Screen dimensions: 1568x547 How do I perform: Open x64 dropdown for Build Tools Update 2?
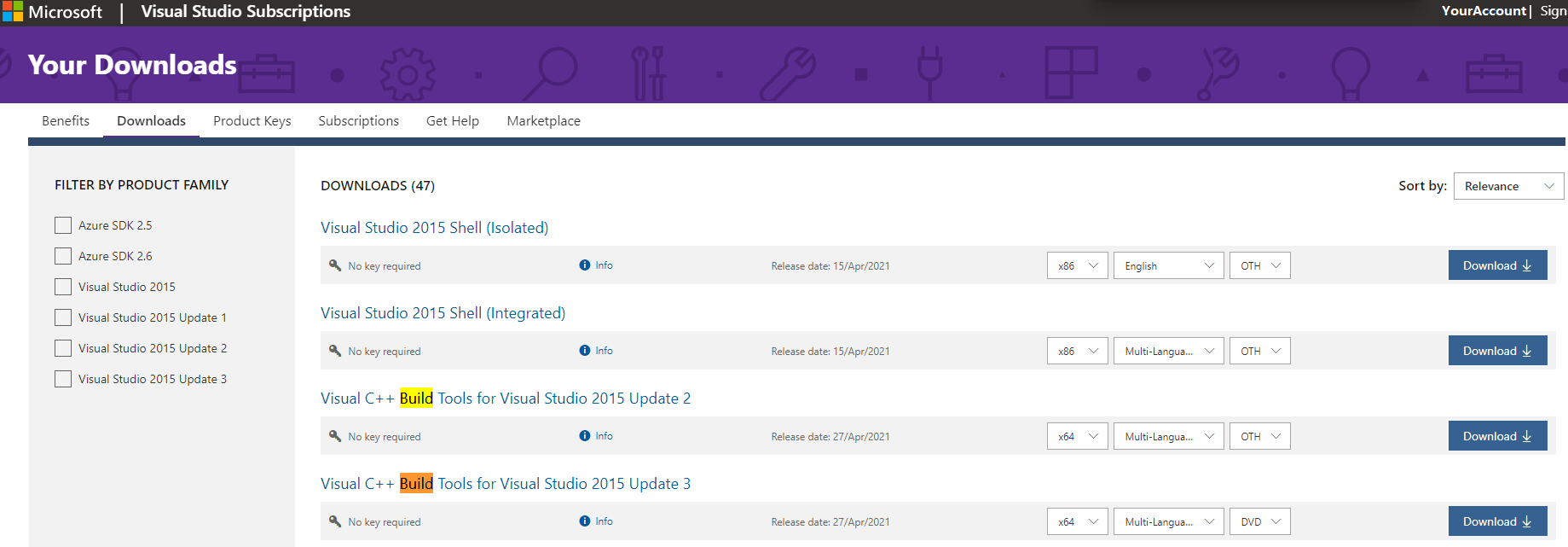click(x=1078, y=436)
